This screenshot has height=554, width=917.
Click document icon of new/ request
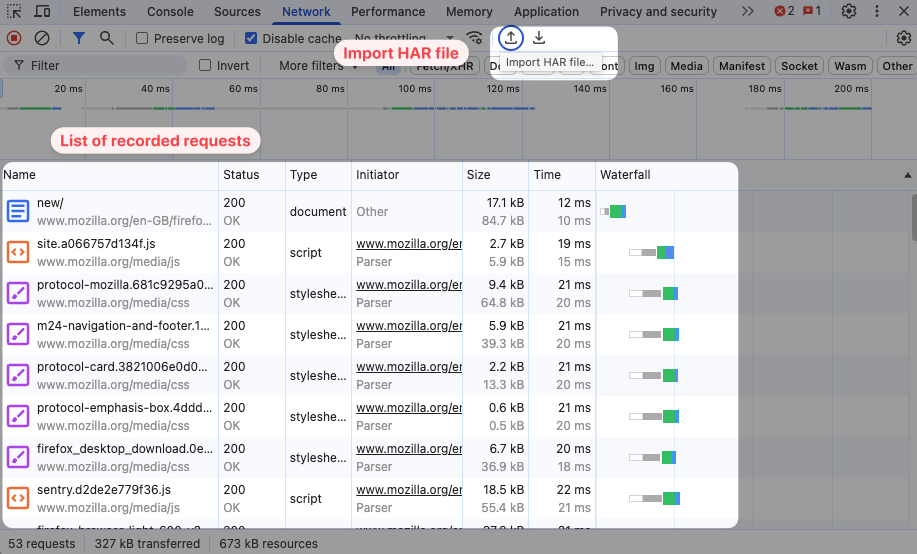point(18,211)
